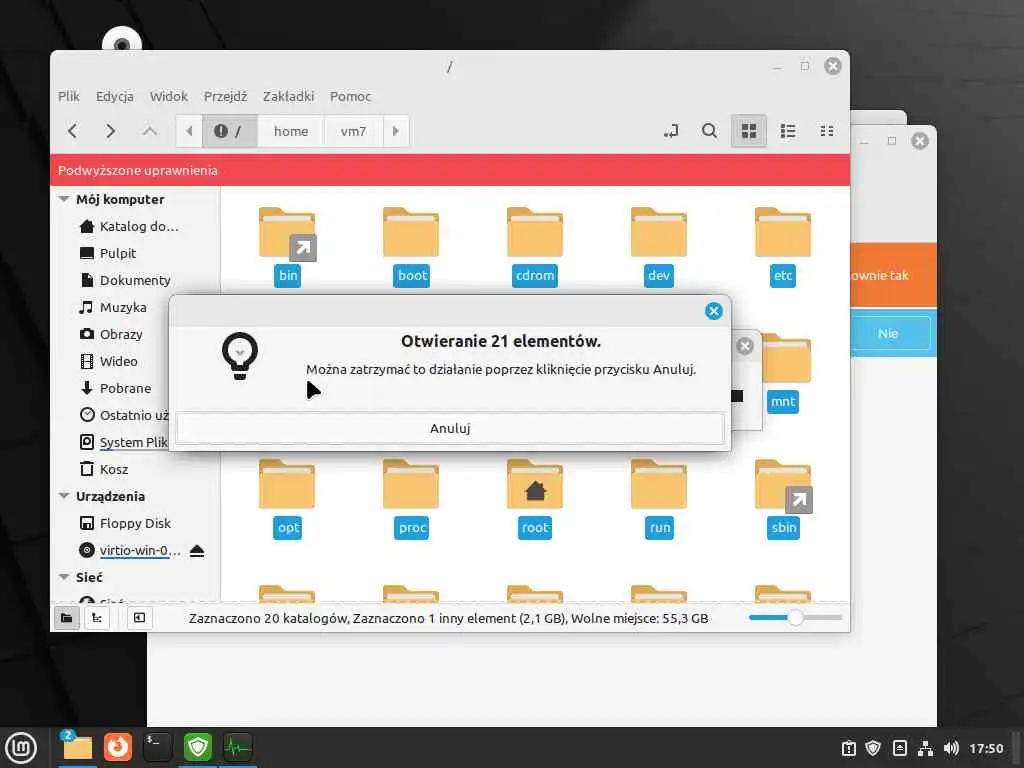Close the 'Otwieranie 21 elementów' dialog
This screenshot has height=768, width=1024.
(714, 311)
